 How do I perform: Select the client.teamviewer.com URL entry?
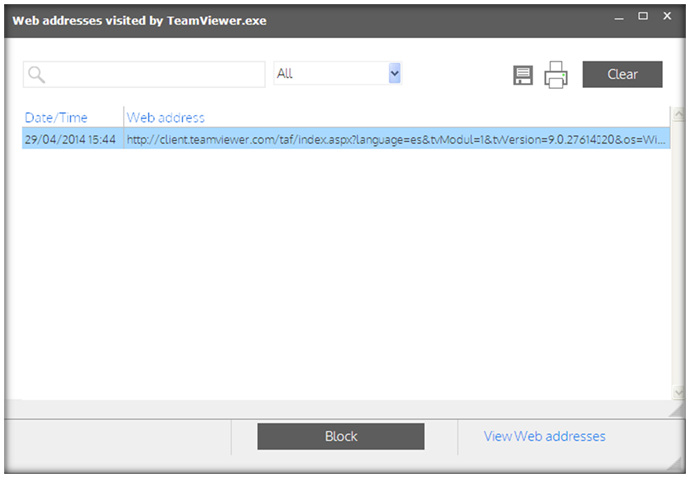tap(396, 140)
